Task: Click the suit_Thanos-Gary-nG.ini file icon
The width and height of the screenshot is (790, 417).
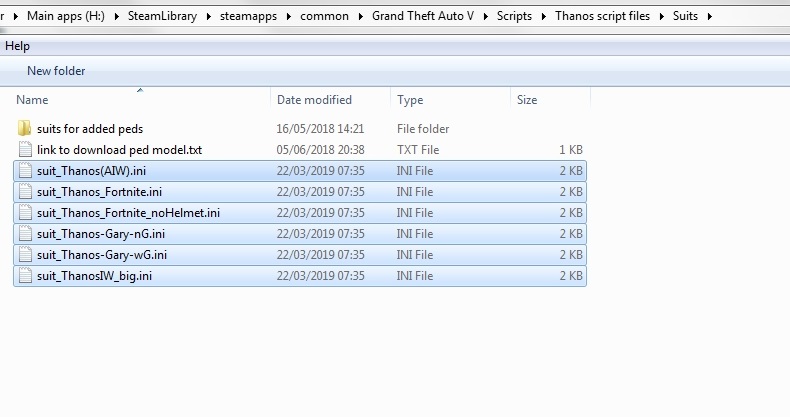Action: (x=25, y=234)
